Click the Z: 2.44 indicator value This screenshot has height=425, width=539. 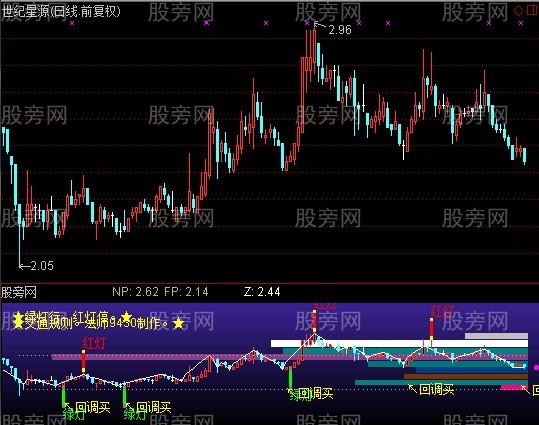pyautogui.click(x=262, y=292)
